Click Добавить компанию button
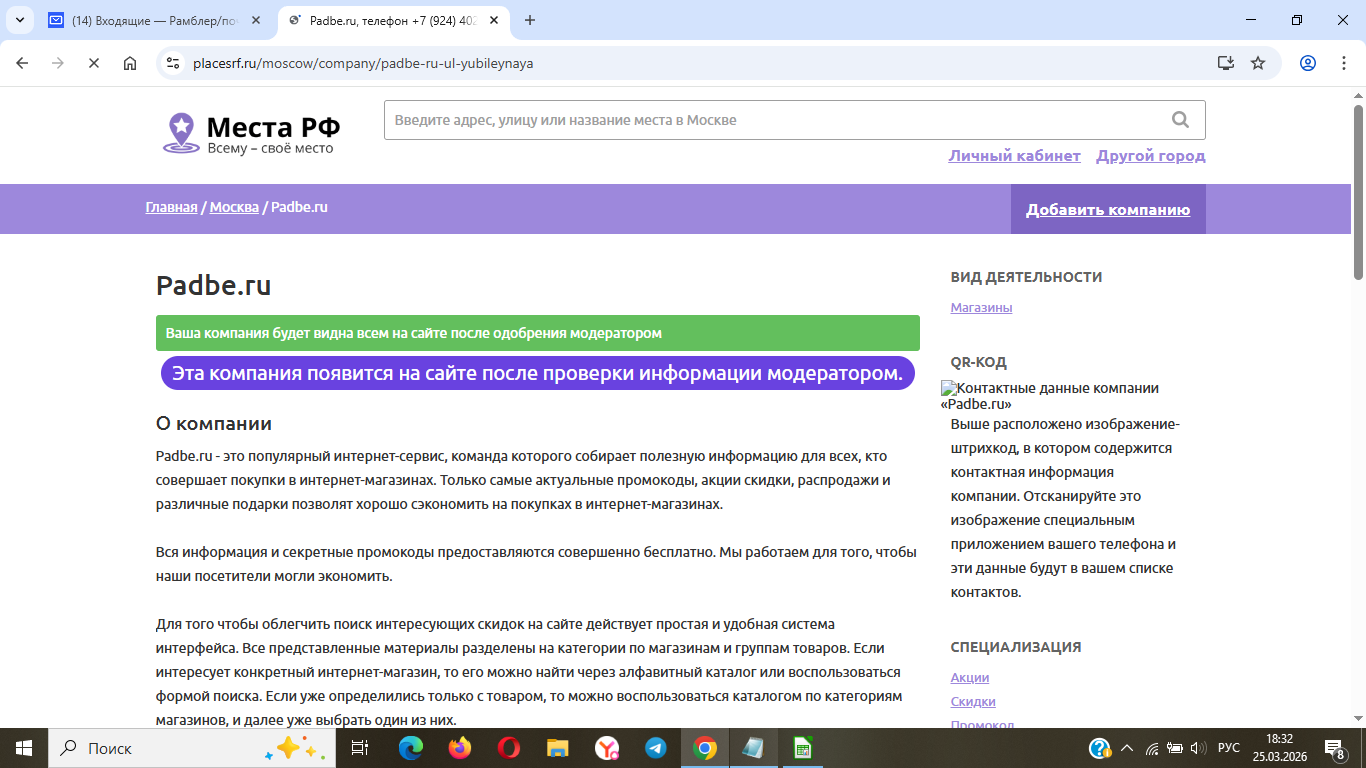The height and width of the screenshot is (768, 1366). coord(1108,209)
